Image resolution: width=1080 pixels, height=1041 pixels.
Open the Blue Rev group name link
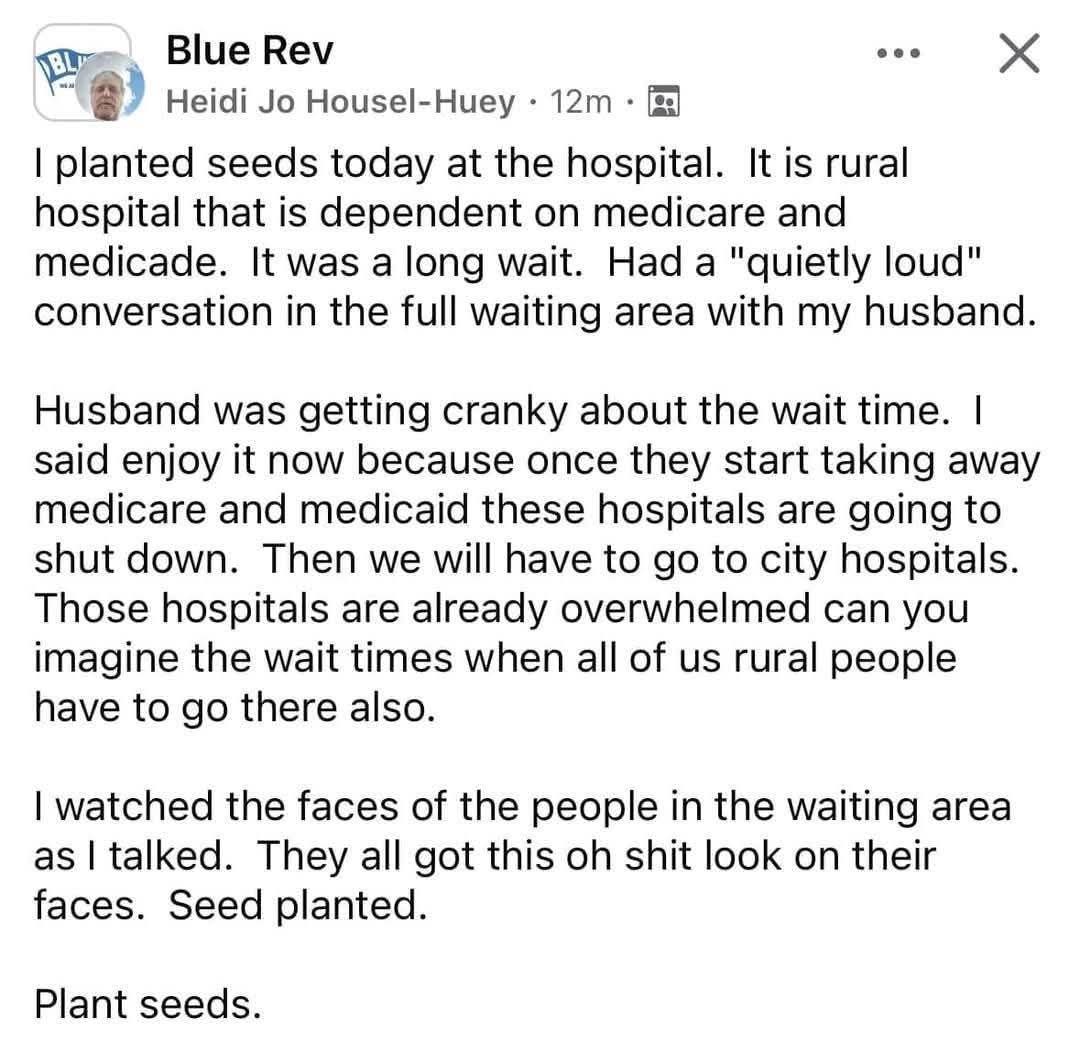[249, 51]
